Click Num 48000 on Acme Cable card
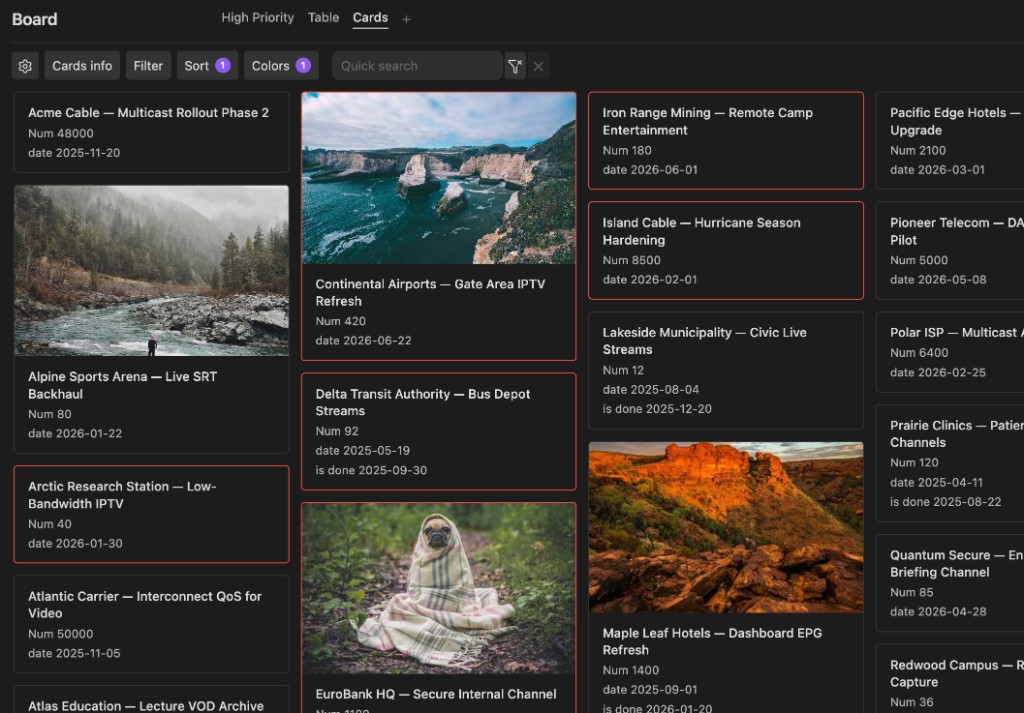 tap(61, 133)
